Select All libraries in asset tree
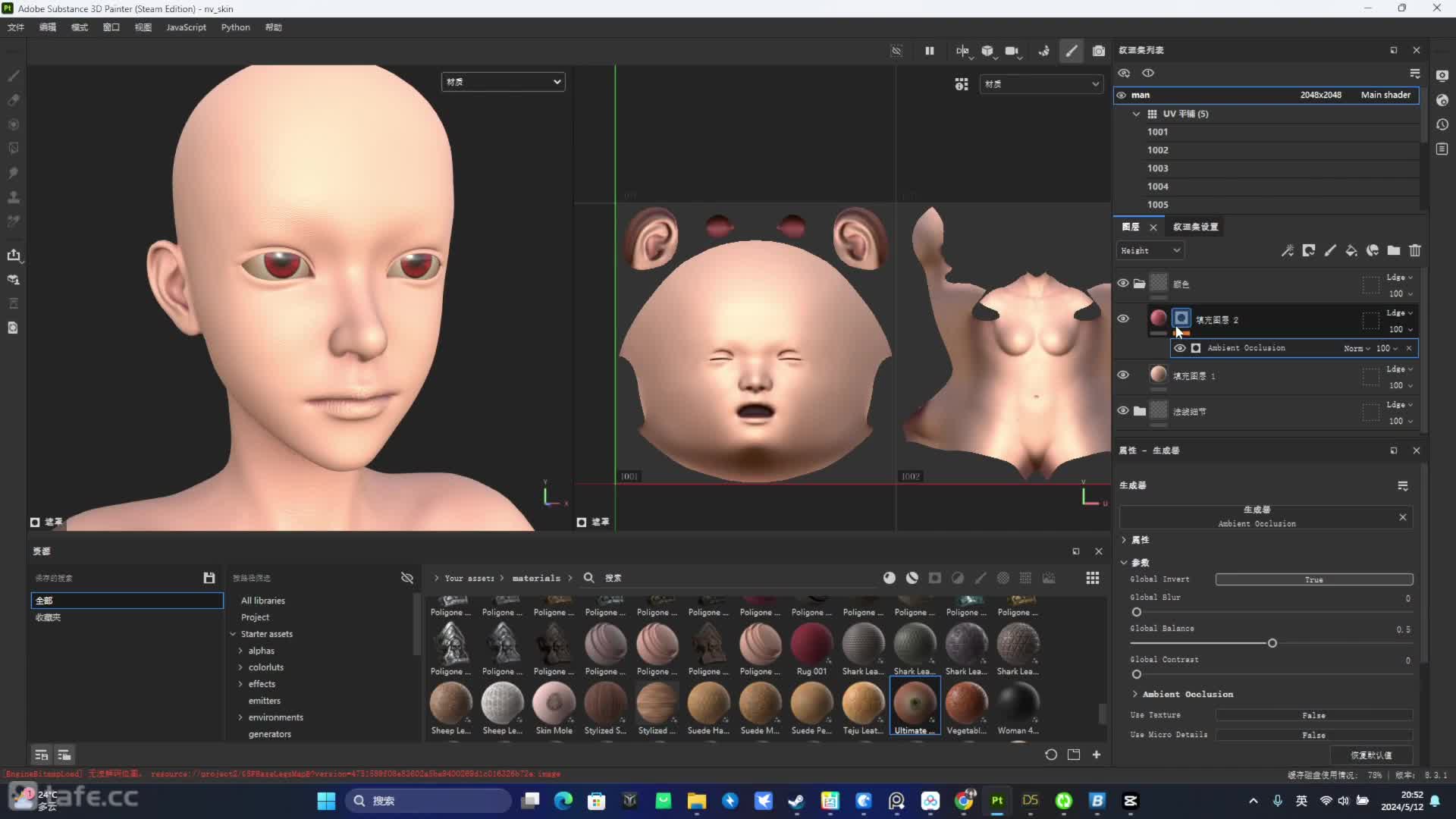This screenshot has width=1456, height=819. (x=263, y=601)
